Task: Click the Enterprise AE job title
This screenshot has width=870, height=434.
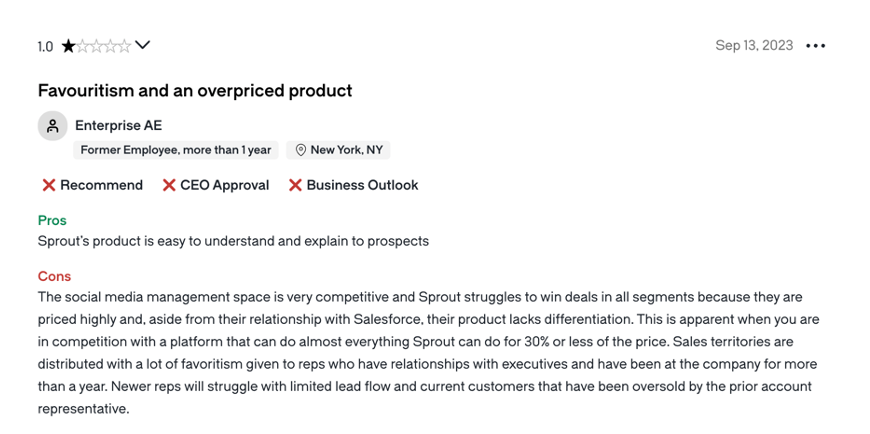Action: (x=118, y=125)
